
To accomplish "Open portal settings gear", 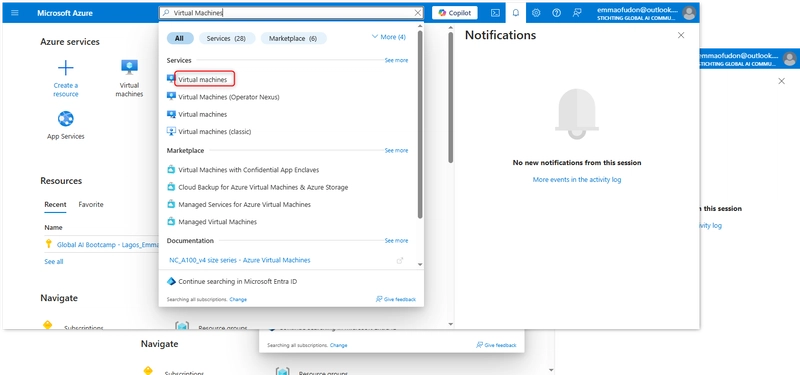I will (x=536, y=13).
